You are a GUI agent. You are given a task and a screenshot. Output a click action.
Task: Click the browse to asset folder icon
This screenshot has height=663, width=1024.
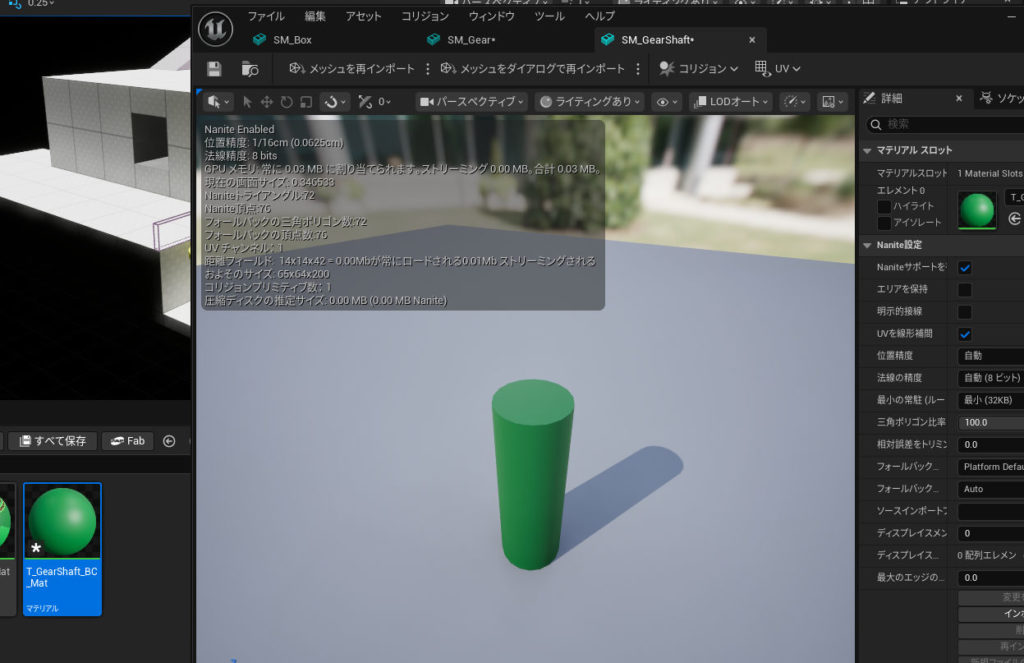tap(250, 69)
